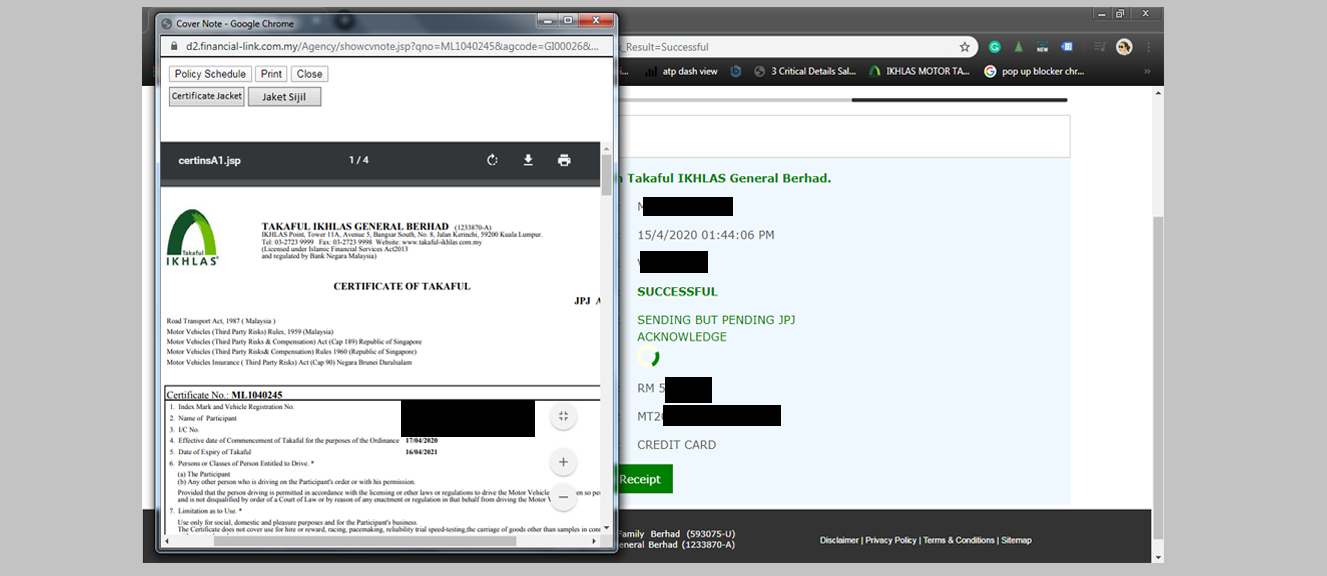The height and width of the screenshot is (576, 1327).
Task: Open the IKHLAS MOTOR TA... bookmark
Action: tap(919, 72)
